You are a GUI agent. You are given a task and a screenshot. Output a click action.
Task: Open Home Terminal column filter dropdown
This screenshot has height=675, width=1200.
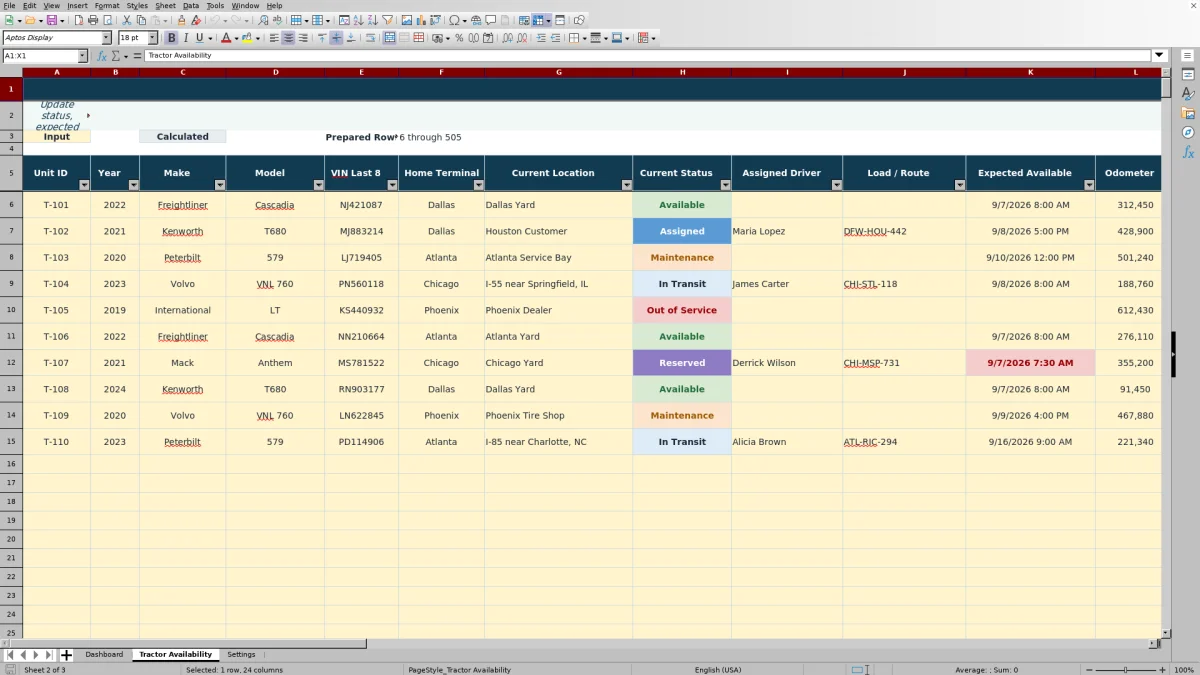point(478,185)
